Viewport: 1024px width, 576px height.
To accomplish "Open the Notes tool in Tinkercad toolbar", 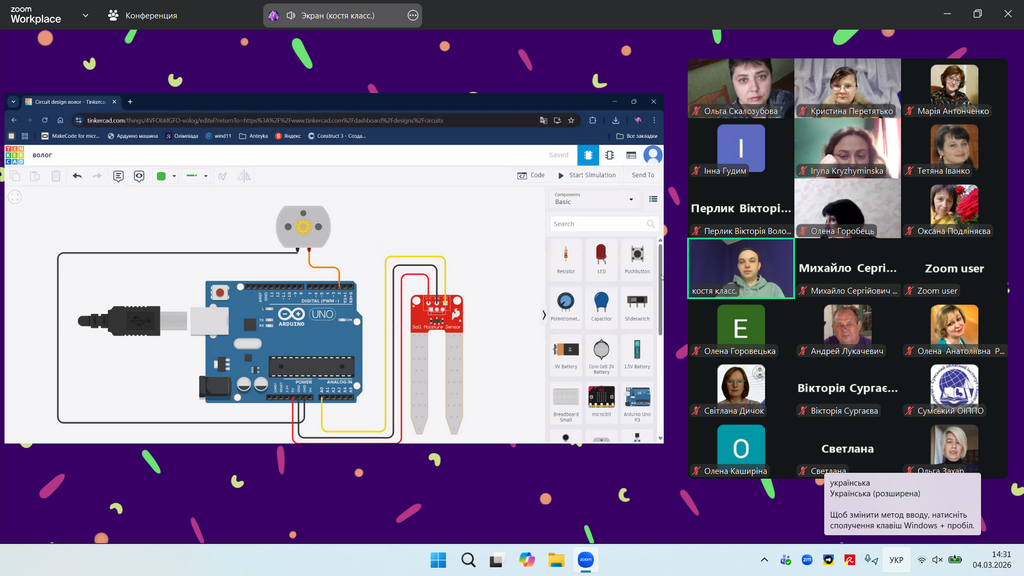I will 118,176.
